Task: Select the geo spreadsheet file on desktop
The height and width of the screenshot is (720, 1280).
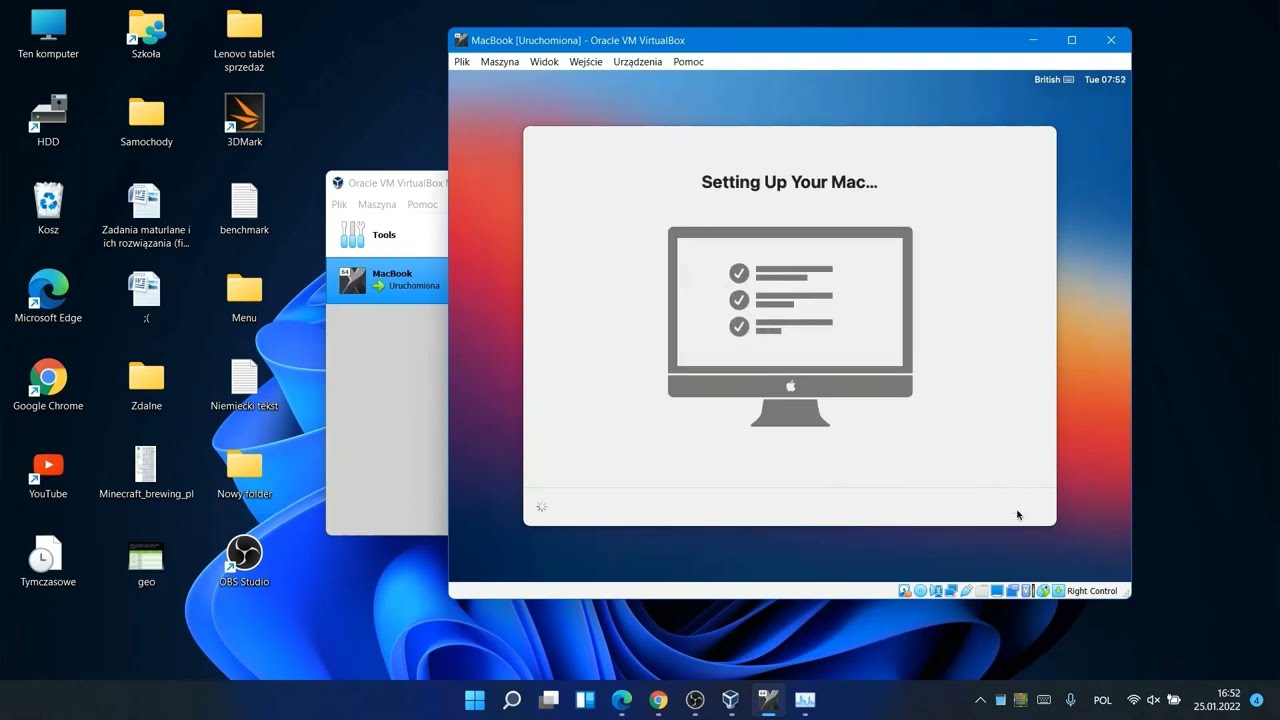Action: [x=146, y=562]
